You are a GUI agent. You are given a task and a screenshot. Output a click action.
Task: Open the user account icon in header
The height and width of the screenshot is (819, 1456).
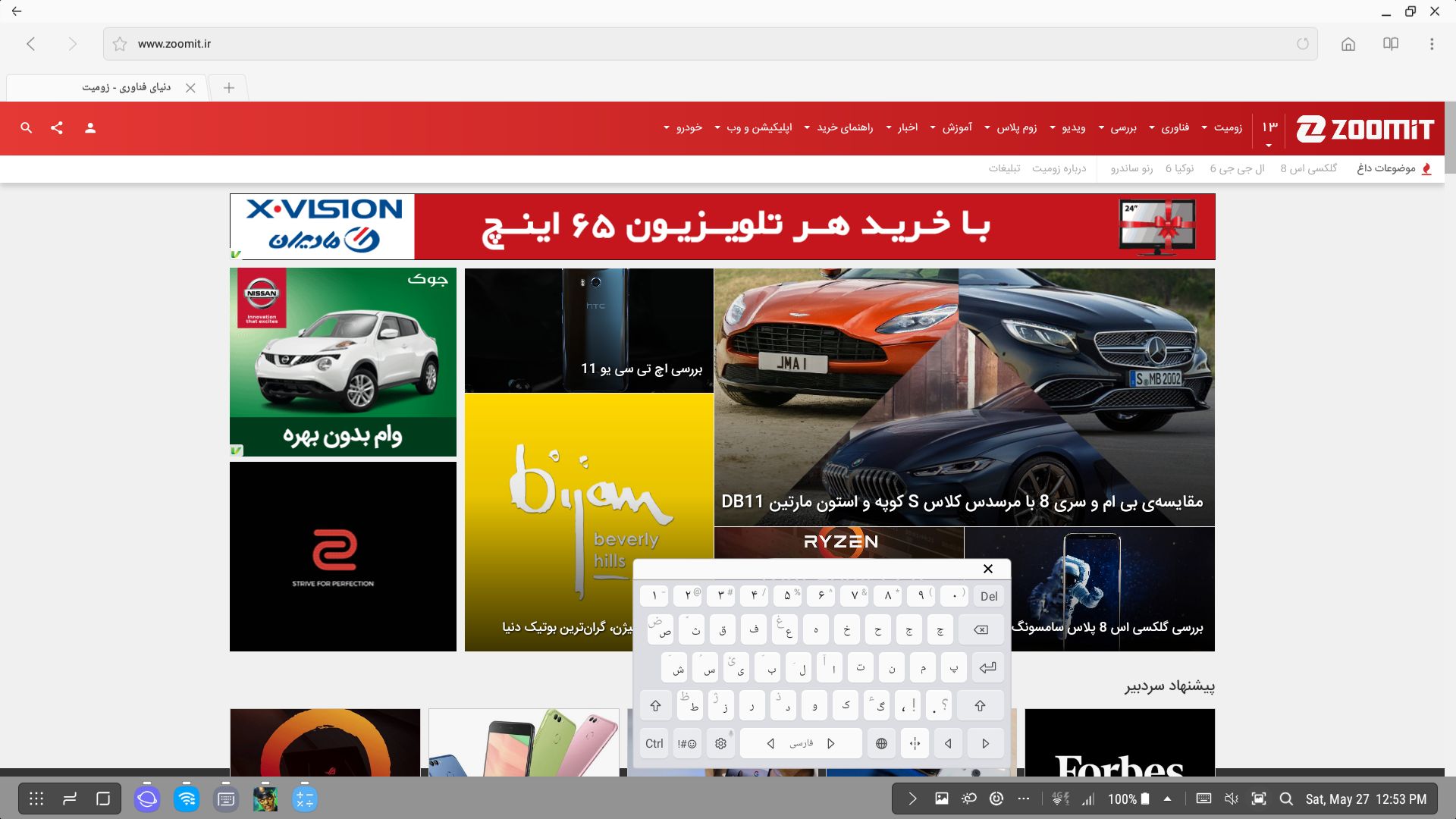90,127
